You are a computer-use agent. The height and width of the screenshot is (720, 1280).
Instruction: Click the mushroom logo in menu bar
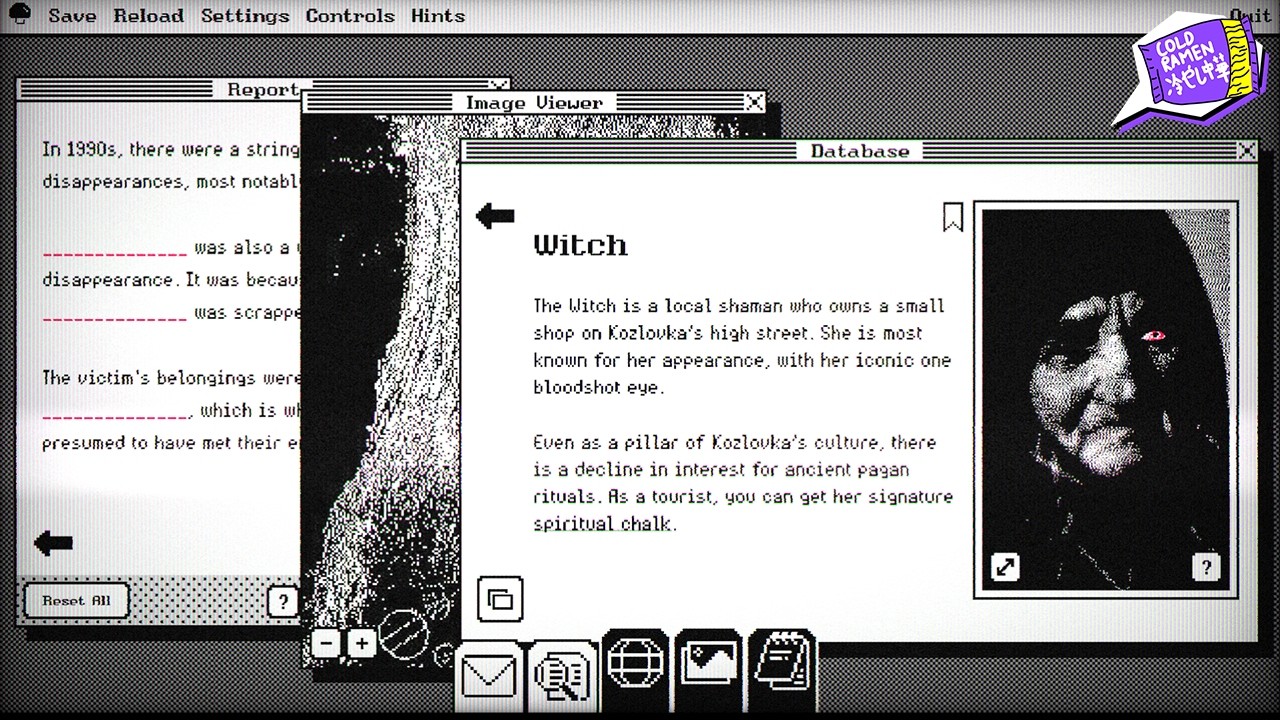(x=19, y=15)
